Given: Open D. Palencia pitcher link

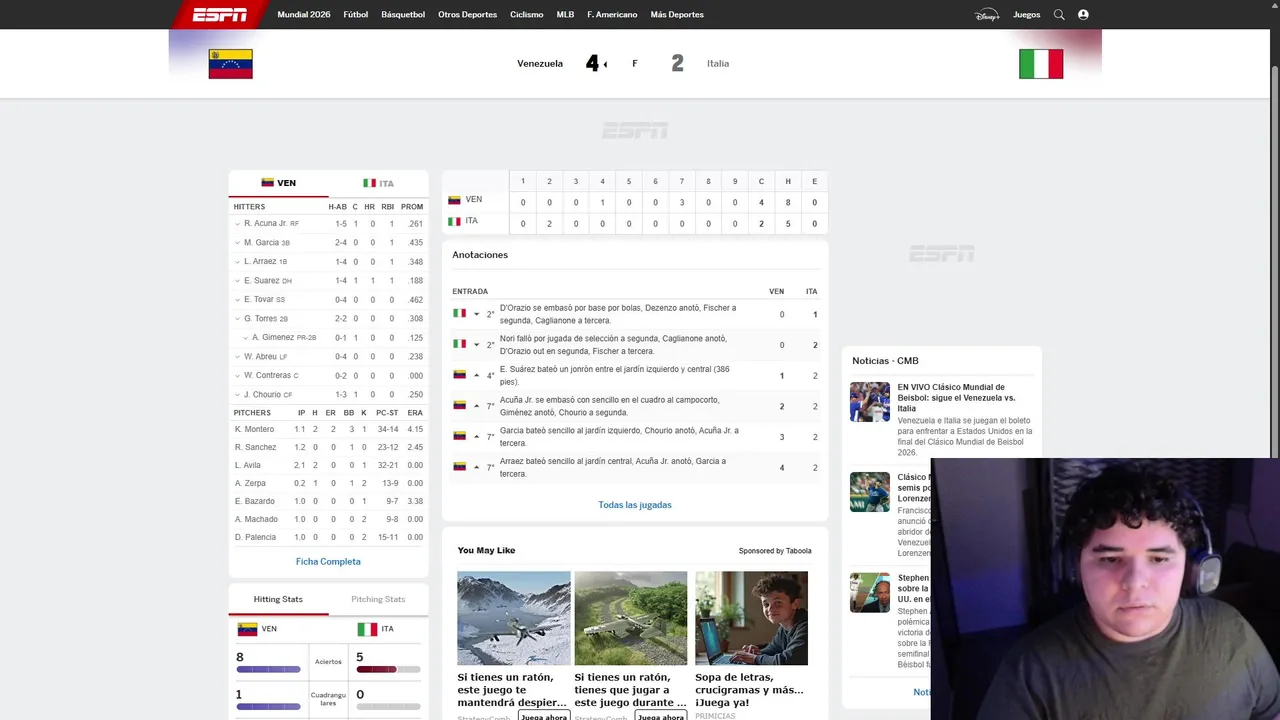Looking at the screenshot, I should 255,538.
